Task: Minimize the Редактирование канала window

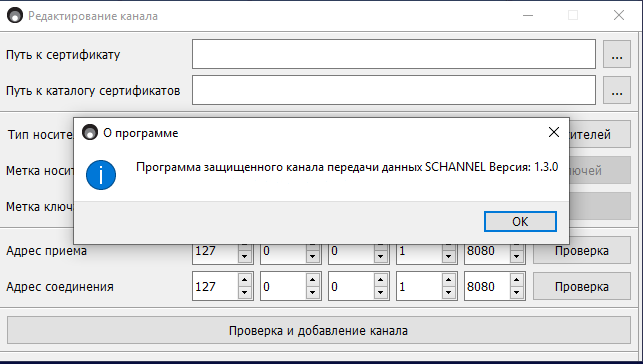Action: (528, 16)
